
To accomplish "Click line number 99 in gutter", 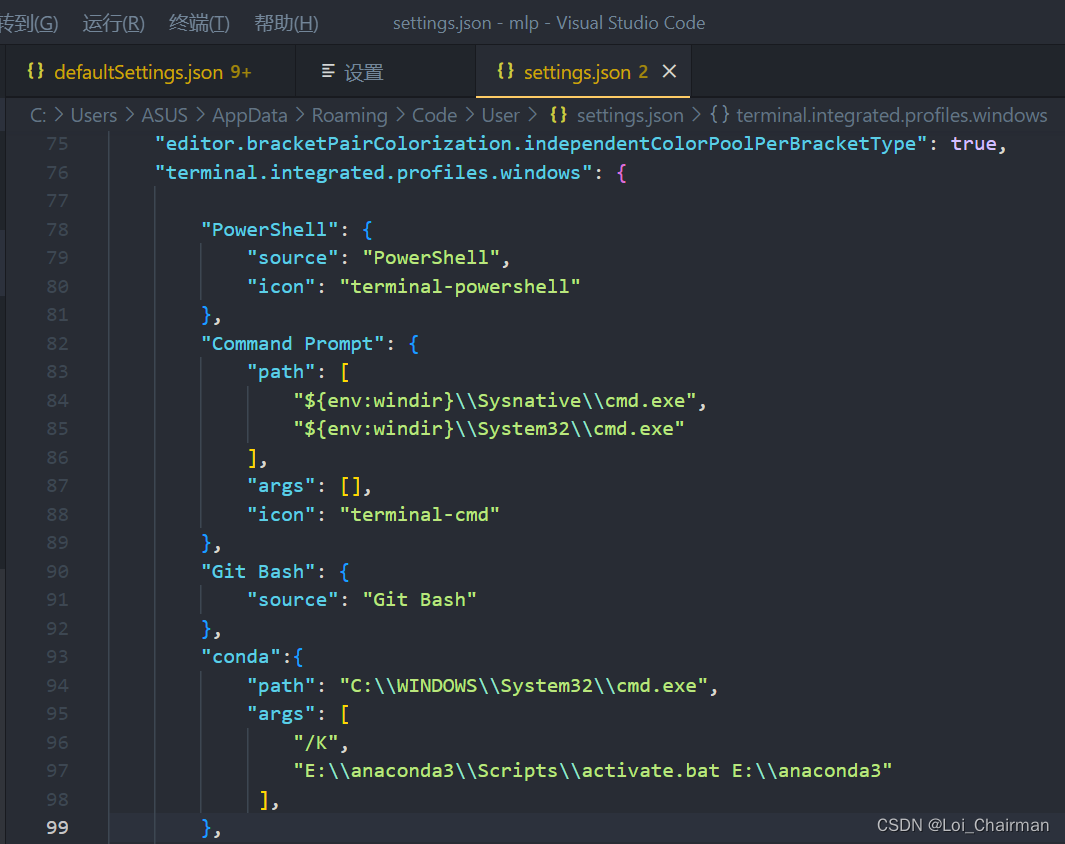I will (58, 828).
